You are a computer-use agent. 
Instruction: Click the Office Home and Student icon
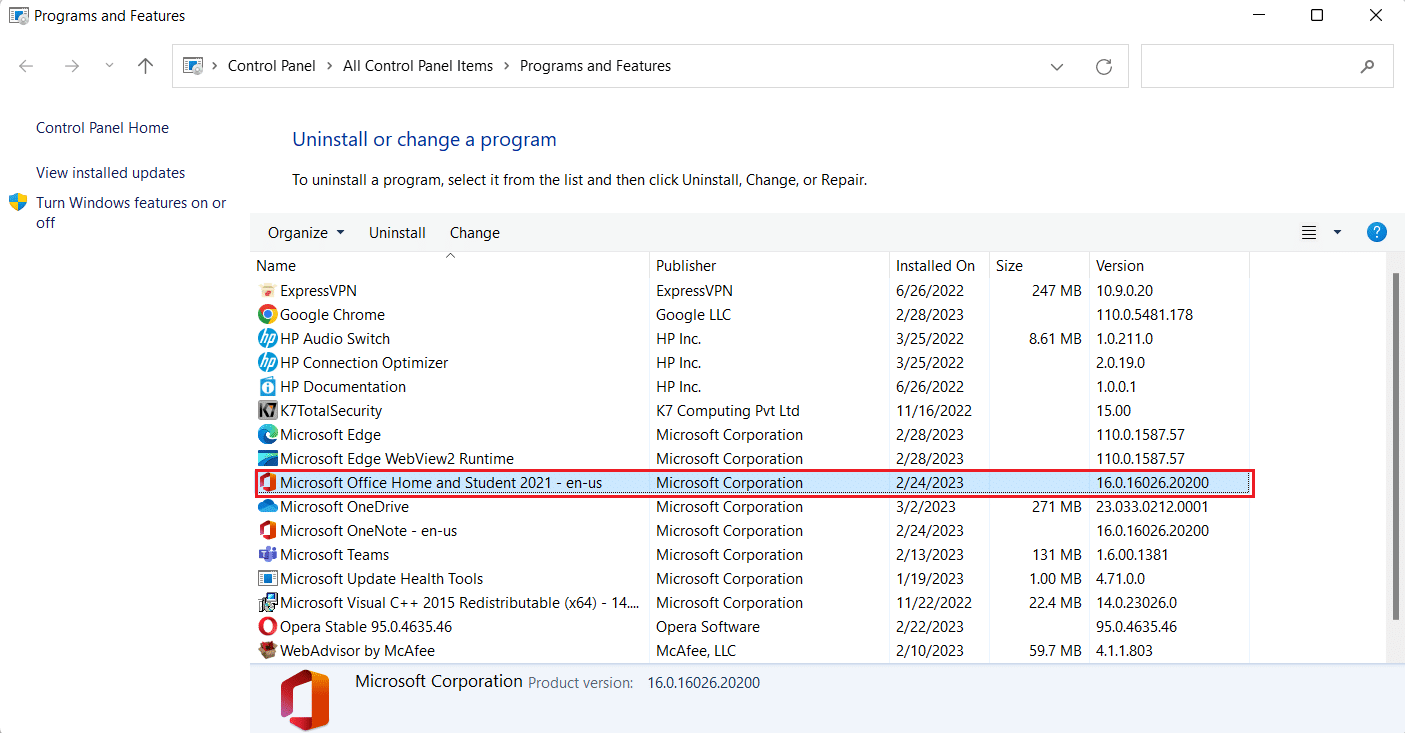[267, 483]
